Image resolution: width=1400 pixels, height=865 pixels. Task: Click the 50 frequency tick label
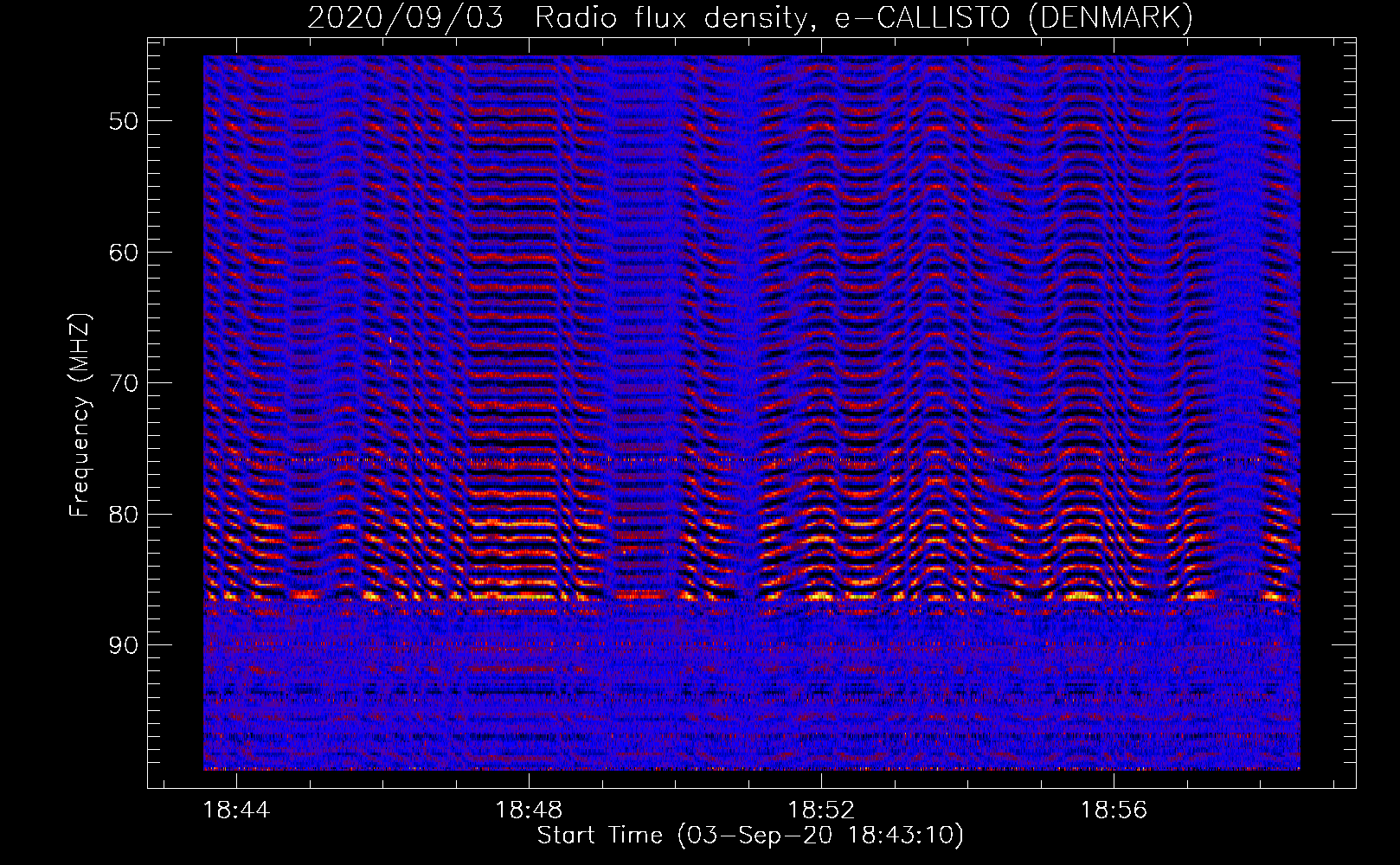124,121
